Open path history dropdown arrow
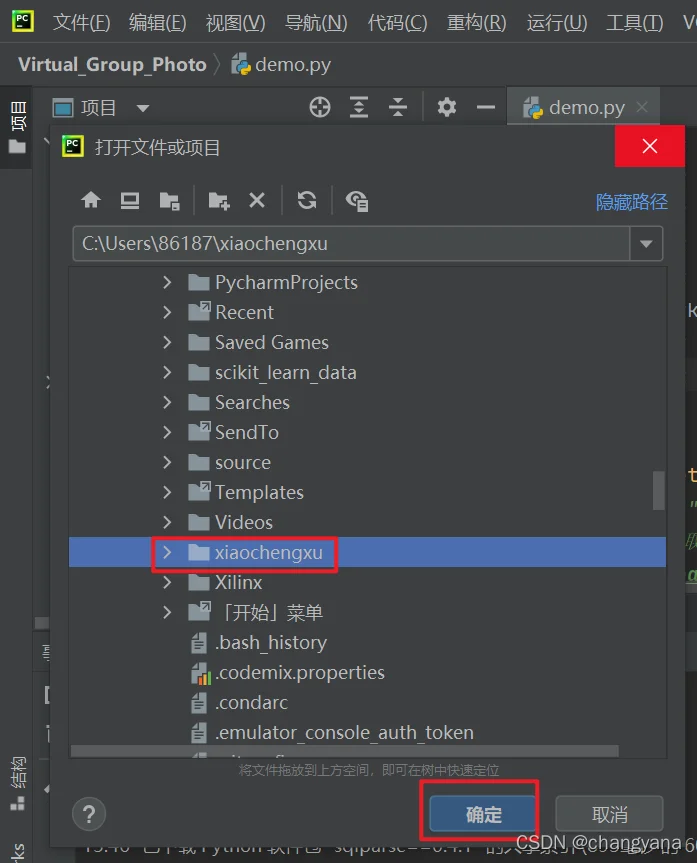 pyautogui.click(x=646, y=243)
